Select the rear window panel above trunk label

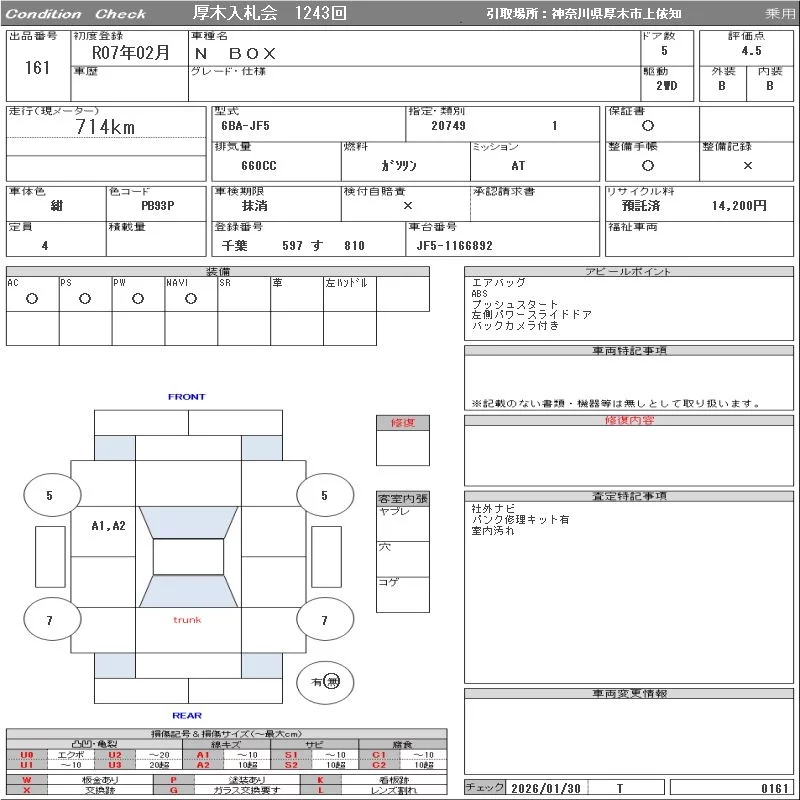[188, 591]
